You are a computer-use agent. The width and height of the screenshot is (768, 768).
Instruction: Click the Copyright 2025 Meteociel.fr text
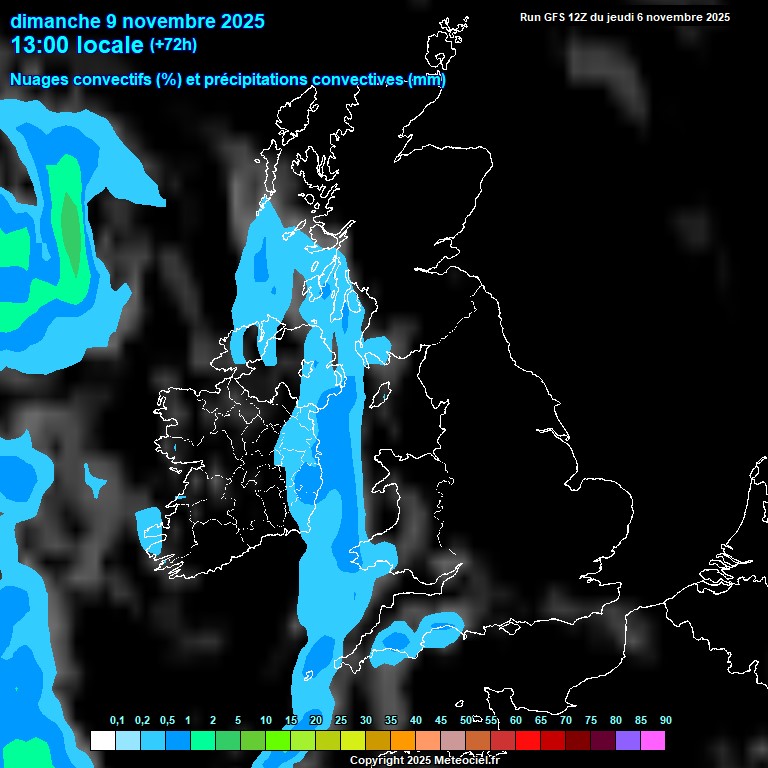(424, 761)
